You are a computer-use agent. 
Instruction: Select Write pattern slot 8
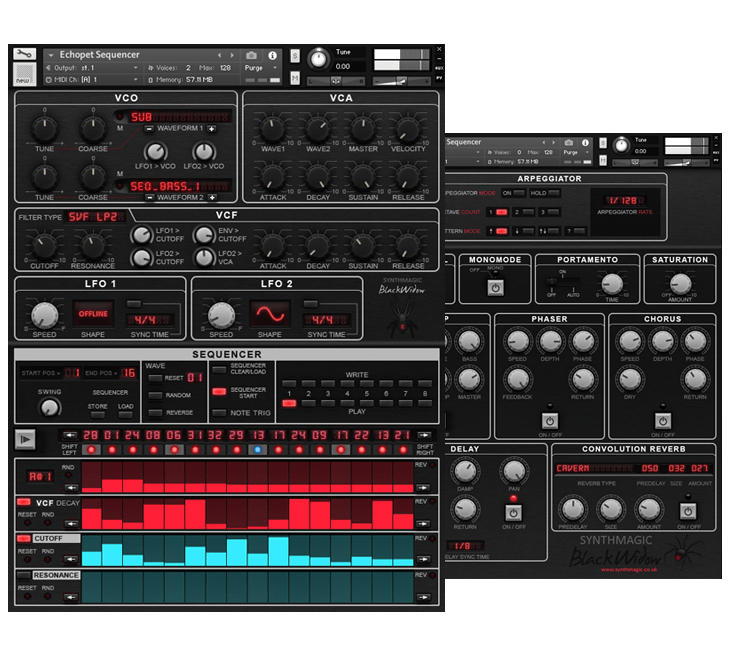(x=425, y=384)
